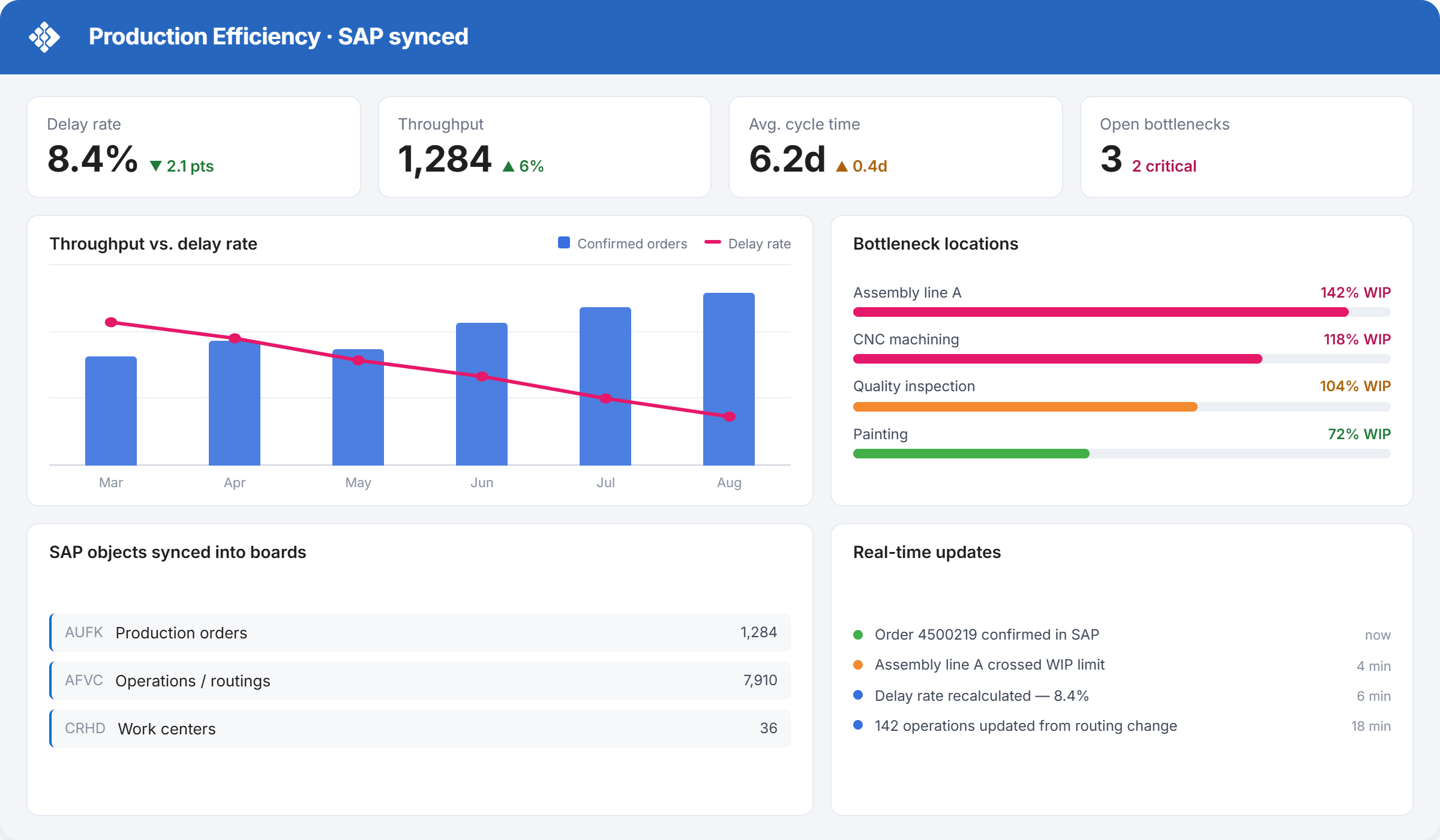The image size is (1440, 840).
Task: Click the Confirmed orders legend blue swatch
Action: [x=564, y=242]
